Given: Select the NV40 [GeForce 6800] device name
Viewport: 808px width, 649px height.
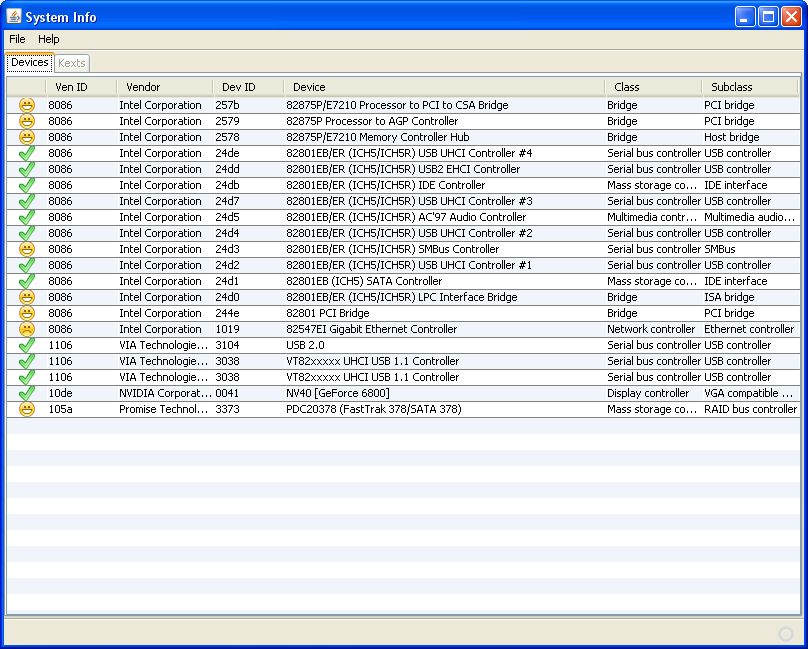Looking at the screenshot, I should [x=338, y=393].
